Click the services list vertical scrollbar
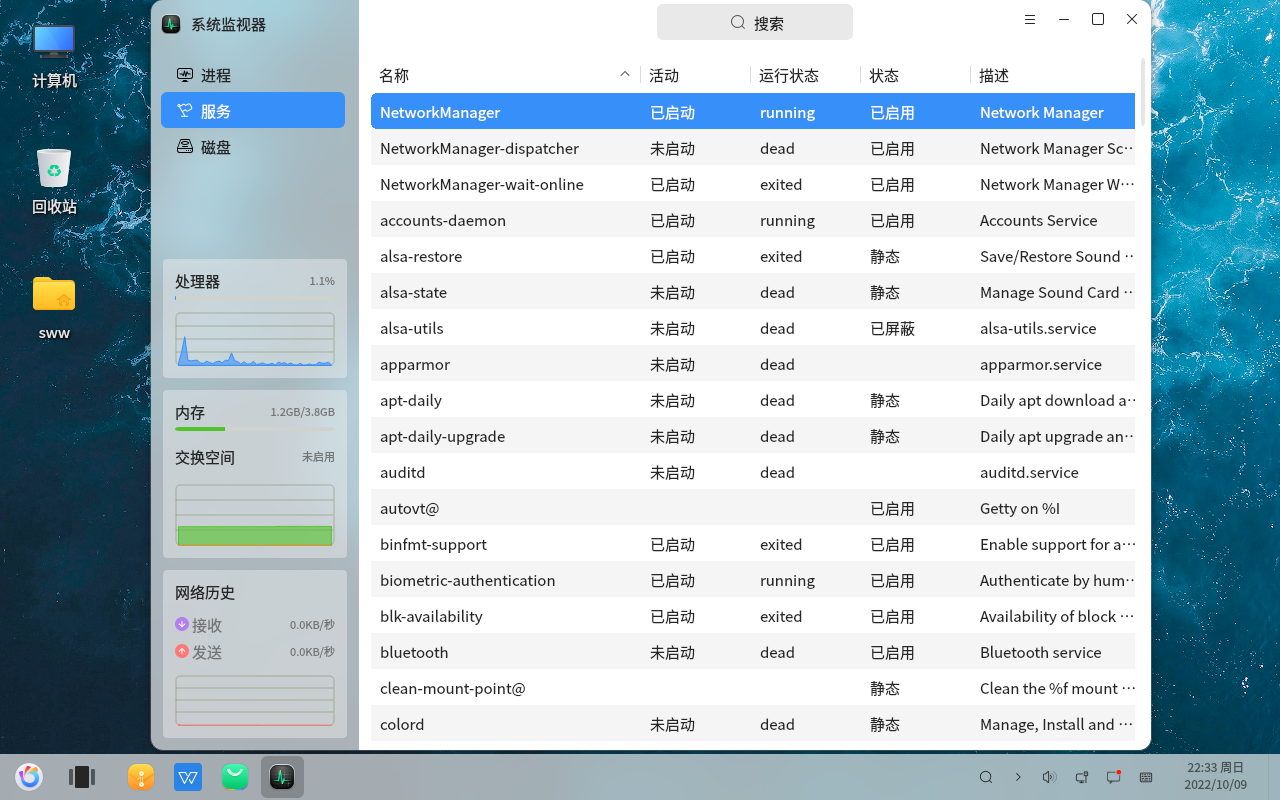Viewport: 1280px width, 800px height. click(1143, 92)
